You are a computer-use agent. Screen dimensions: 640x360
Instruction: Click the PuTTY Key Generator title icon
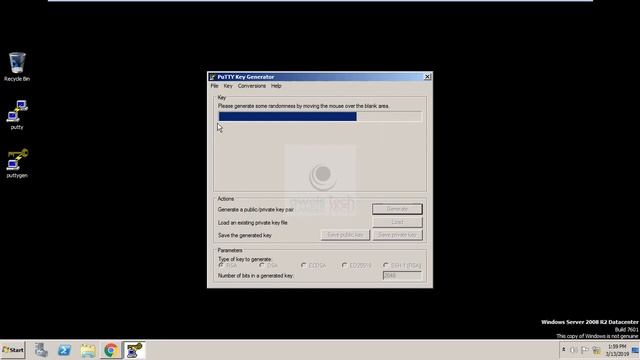click(x=212, y=77)
